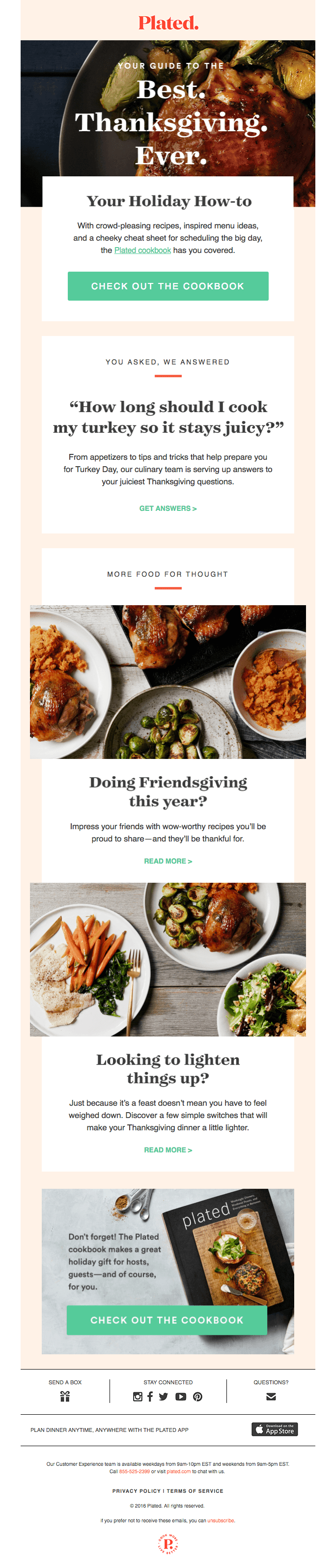Screen dimensions: 334x1568
Task: Open Plated's Twitter profile via its icon
Action: pyautogui.click(x=163, y=1397)
